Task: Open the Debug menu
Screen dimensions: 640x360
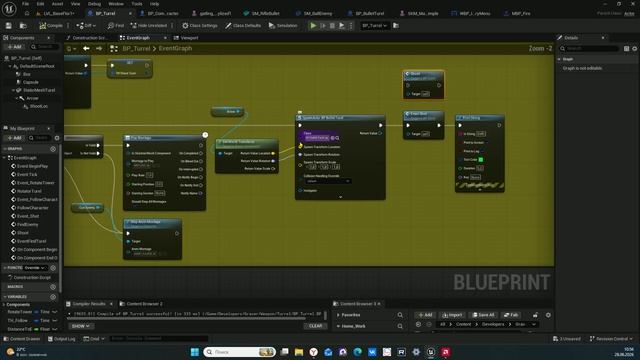Action: coord(94,4)
